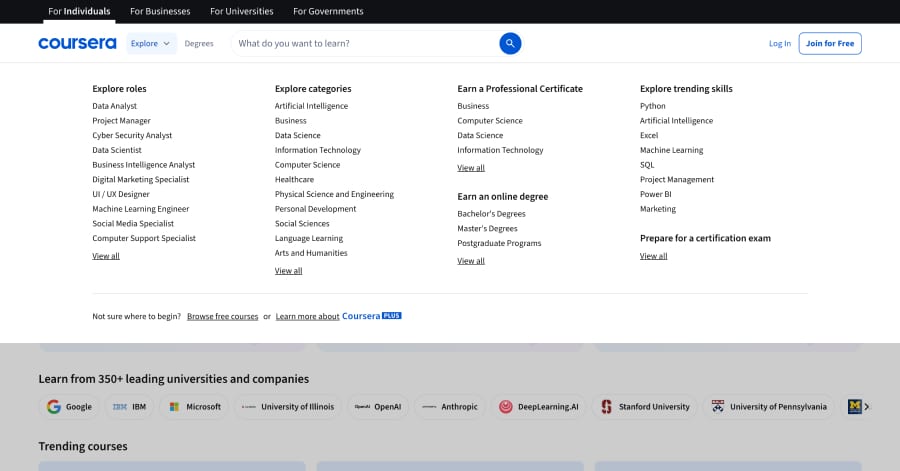Open Information Technology under Explore categories
Image resolution: width=900 pixels, height=471 pixels.
click(317, 150)
